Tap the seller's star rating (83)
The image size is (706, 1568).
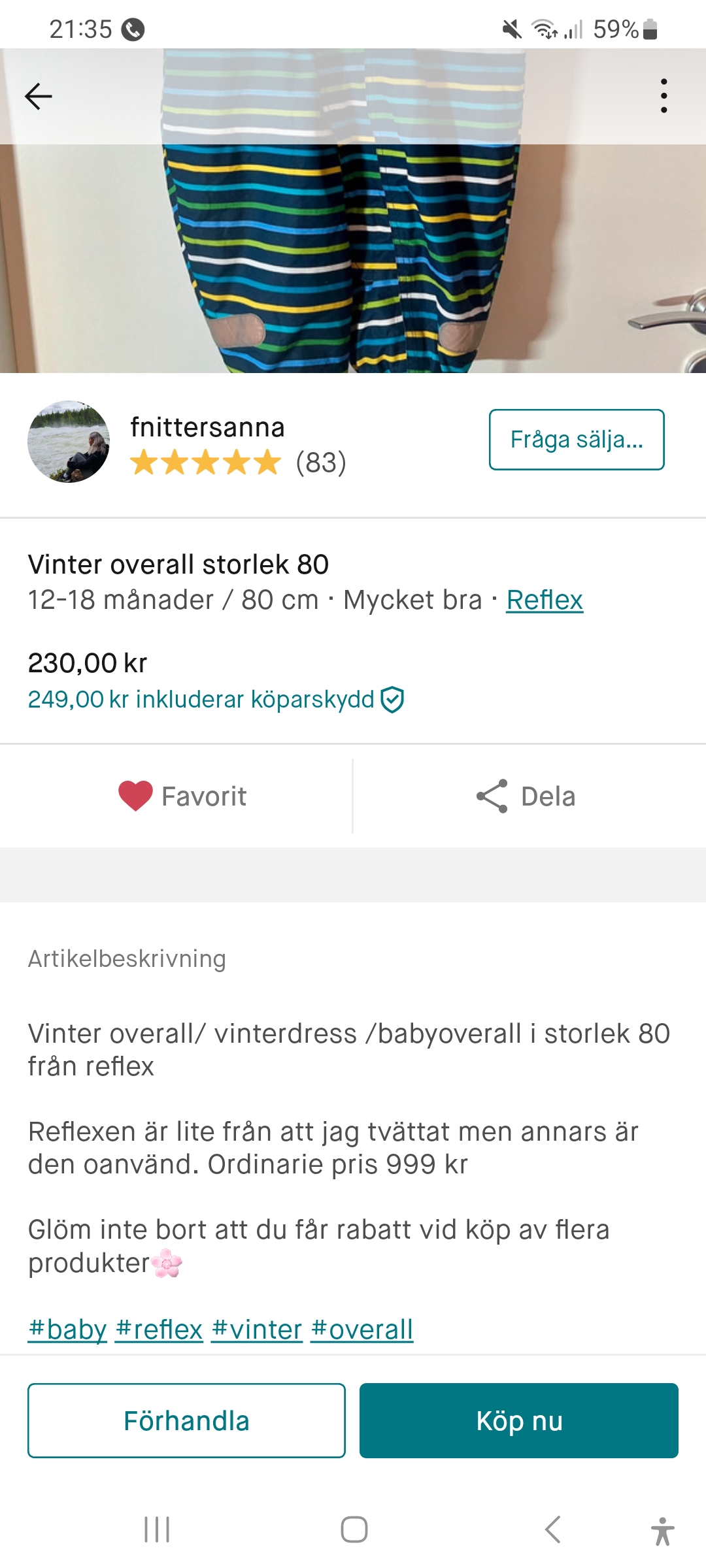click(x=238, y=463)
